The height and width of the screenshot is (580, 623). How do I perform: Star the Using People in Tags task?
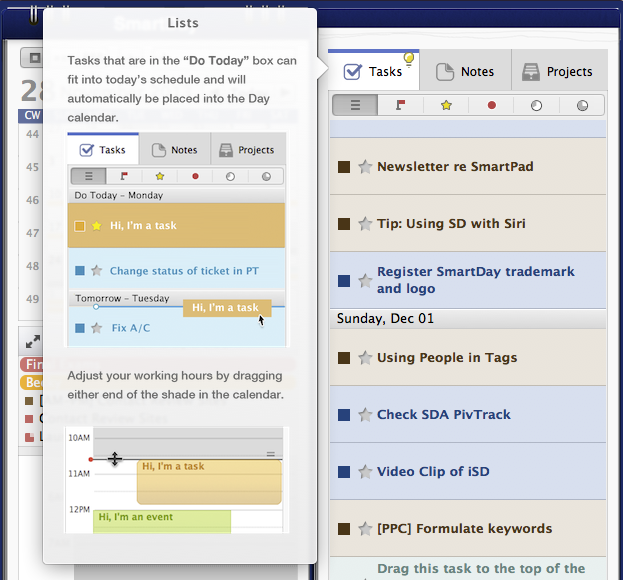(365, 358)
